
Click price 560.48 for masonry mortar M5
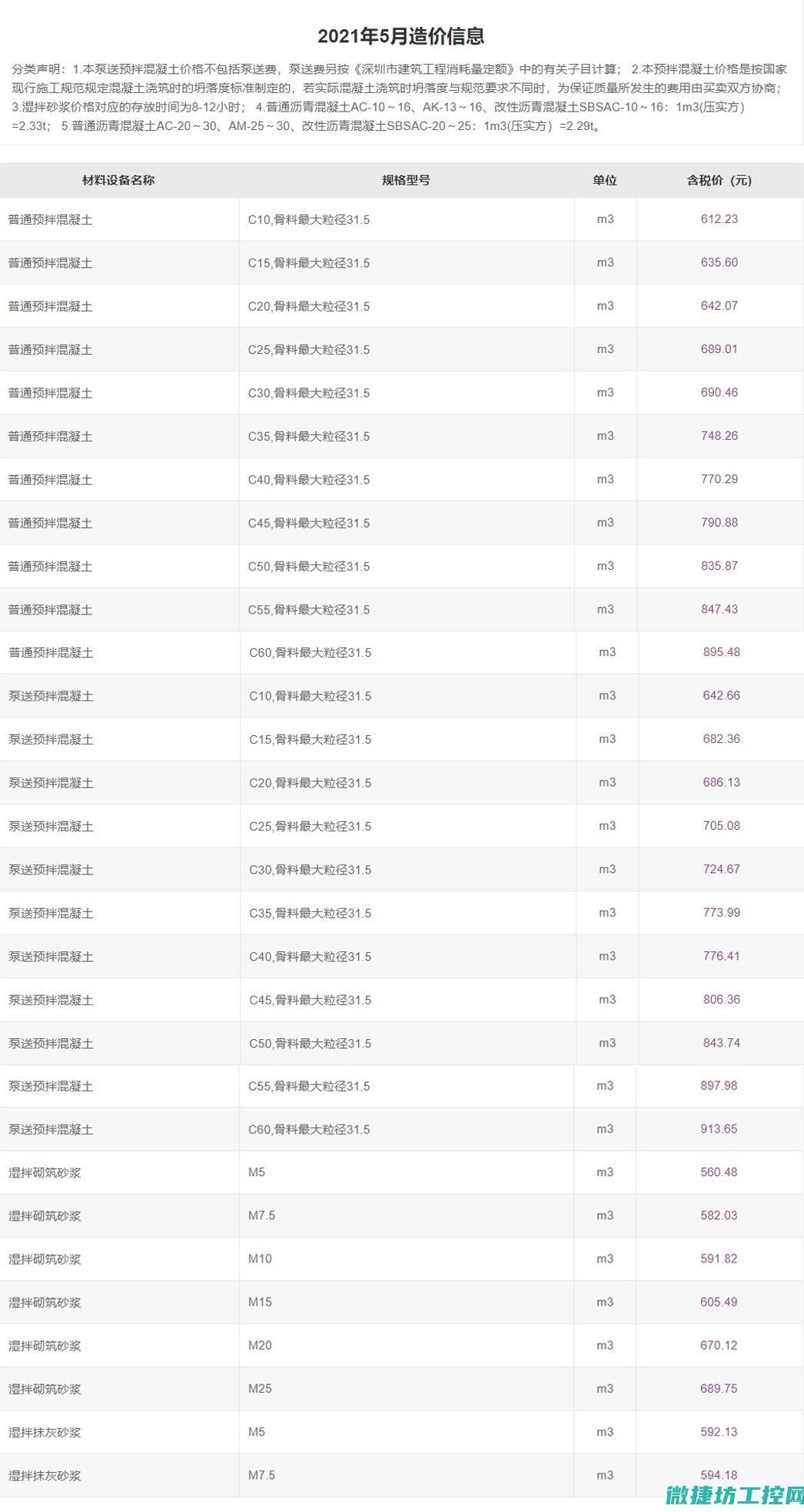pyautogui.click(x=719, y=1172)
